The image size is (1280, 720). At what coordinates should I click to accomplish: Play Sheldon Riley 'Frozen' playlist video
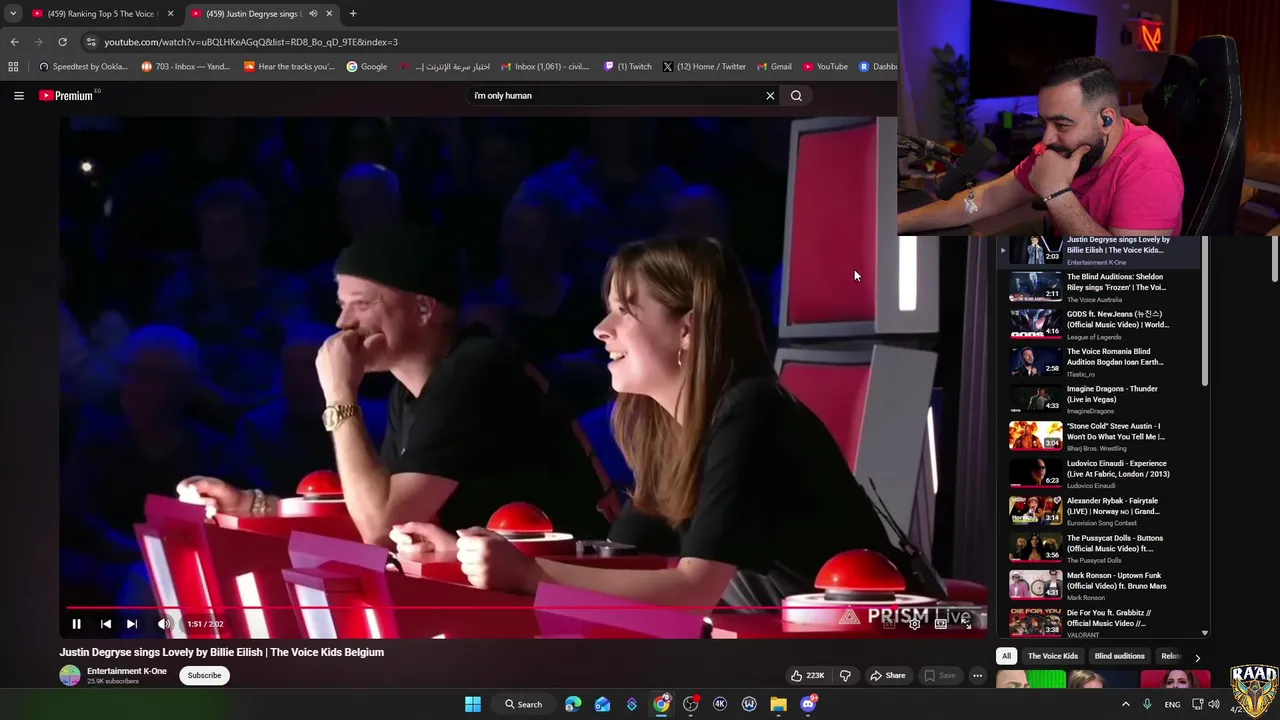tap(1100, 288)
